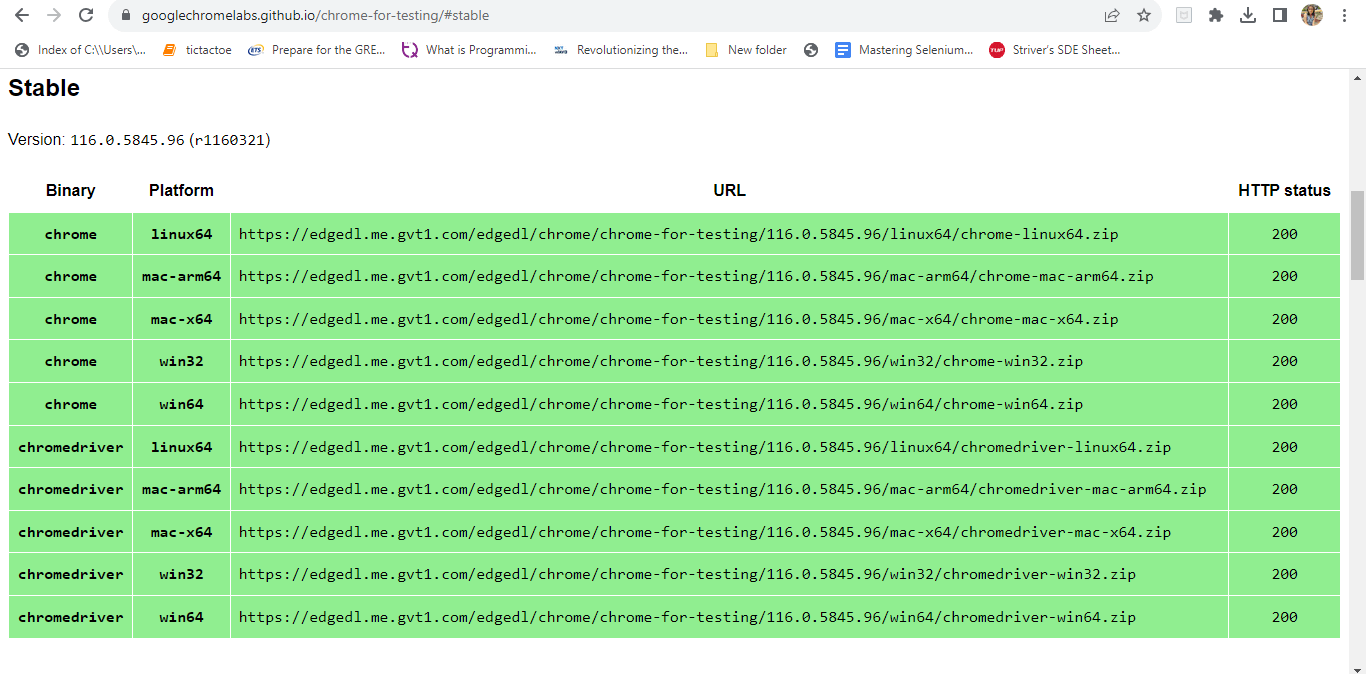Reload the current page
The height and width of the screenshot is (674, 1366).
point(86,15)
